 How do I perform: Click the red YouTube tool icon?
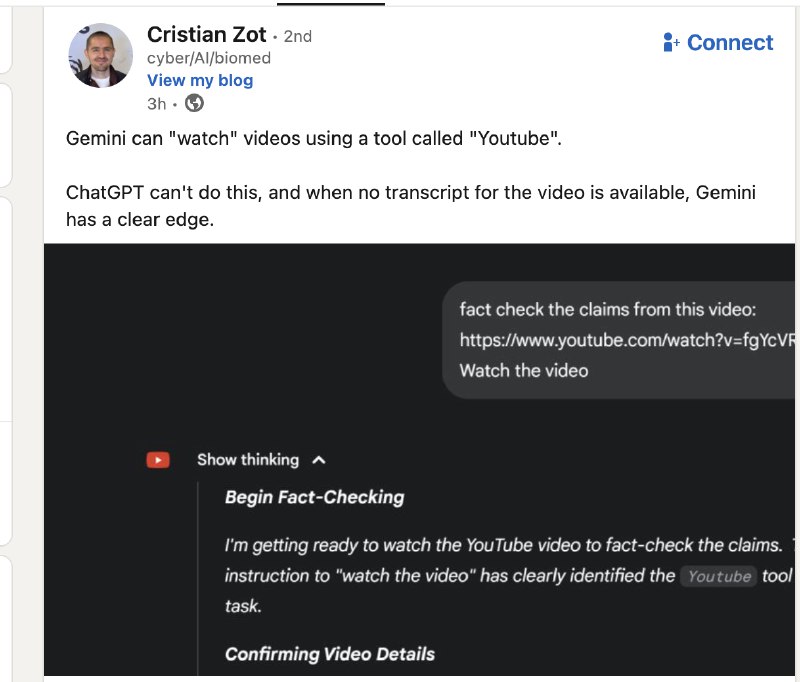(158, 460)
